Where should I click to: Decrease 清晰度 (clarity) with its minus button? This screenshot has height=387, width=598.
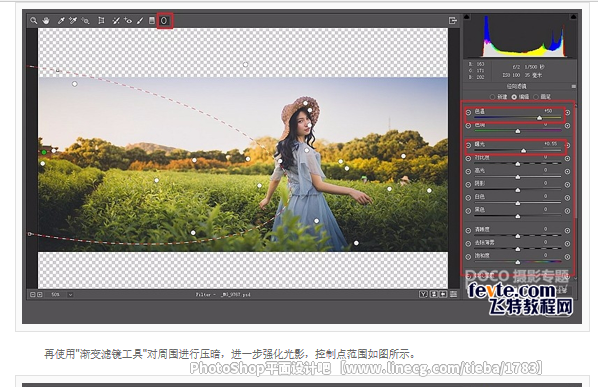tap(468, 231)
